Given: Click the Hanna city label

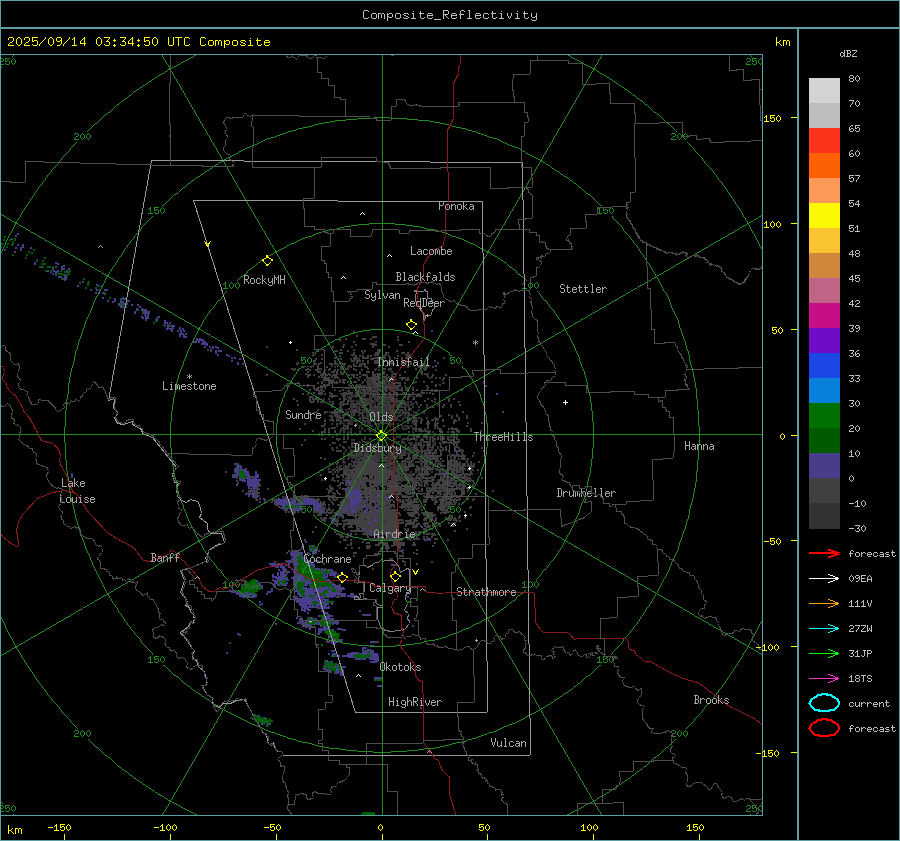Looking at the screenshot, I should pos(699,446).
